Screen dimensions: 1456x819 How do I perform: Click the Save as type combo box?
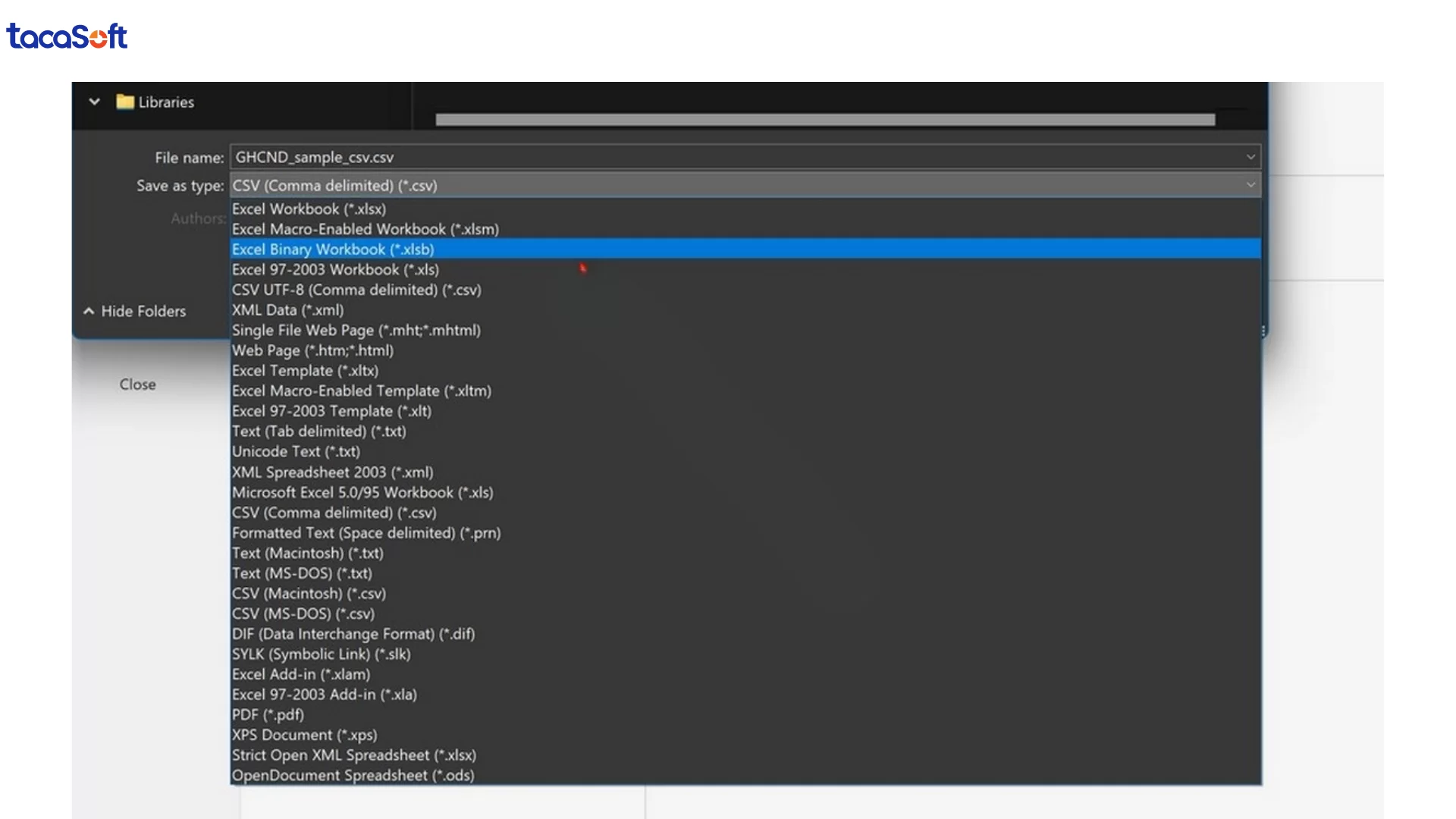pos(745,185)
